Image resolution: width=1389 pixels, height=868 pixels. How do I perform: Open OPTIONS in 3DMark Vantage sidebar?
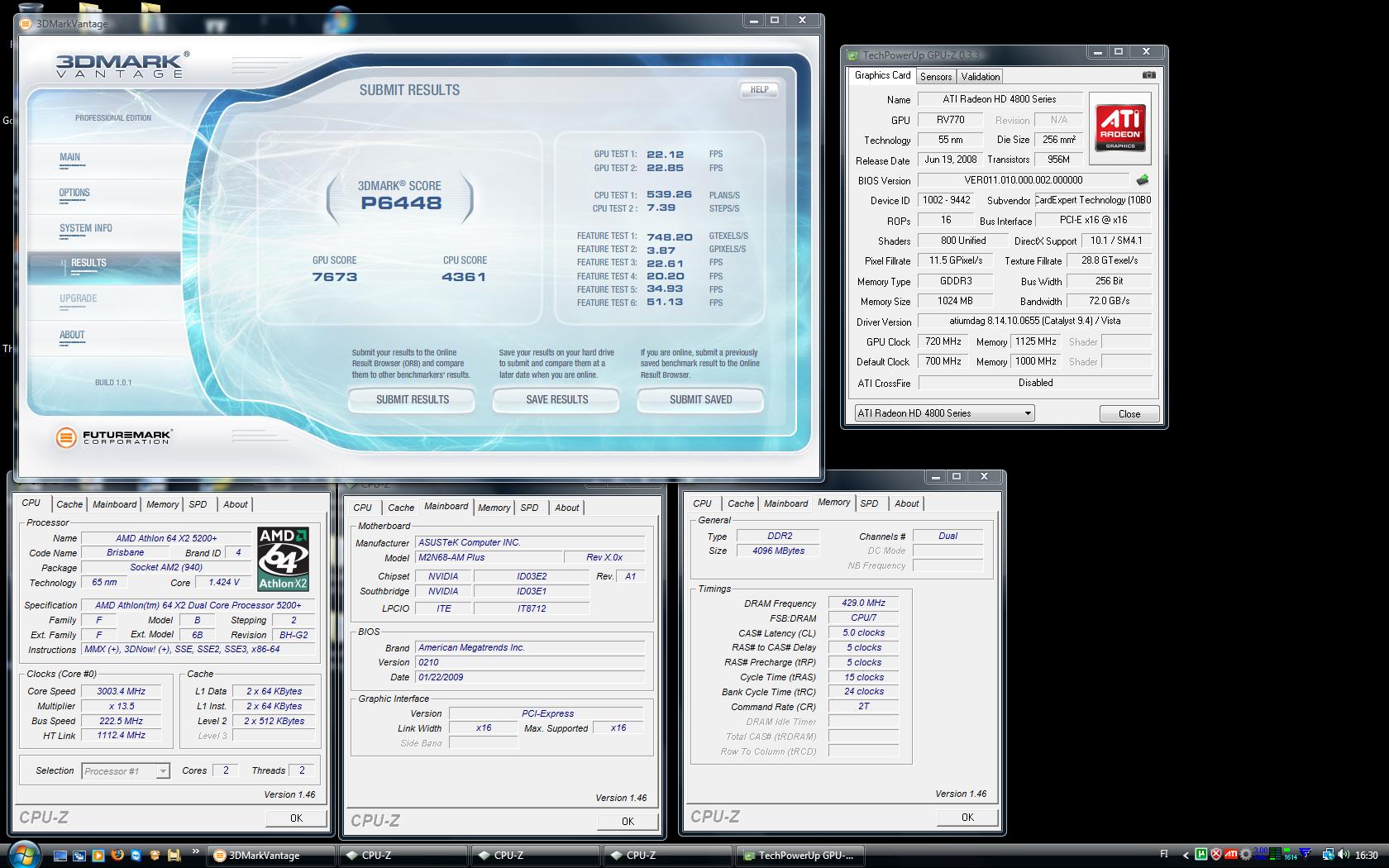(x=74, y=193)
